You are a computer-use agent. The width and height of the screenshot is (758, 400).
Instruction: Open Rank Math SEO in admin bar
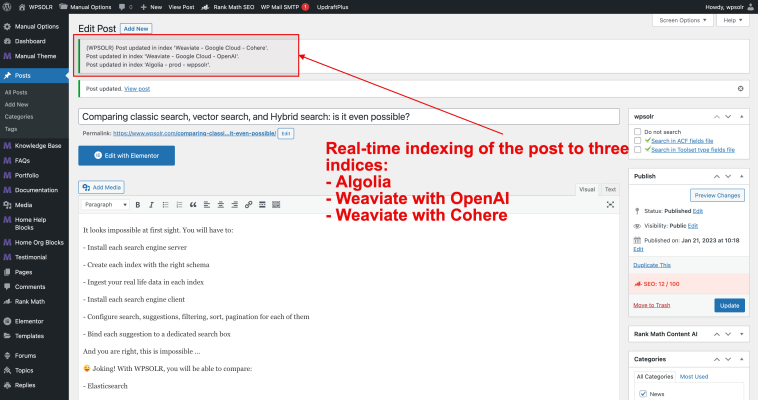pyautogui.click(x=228, y=7)
